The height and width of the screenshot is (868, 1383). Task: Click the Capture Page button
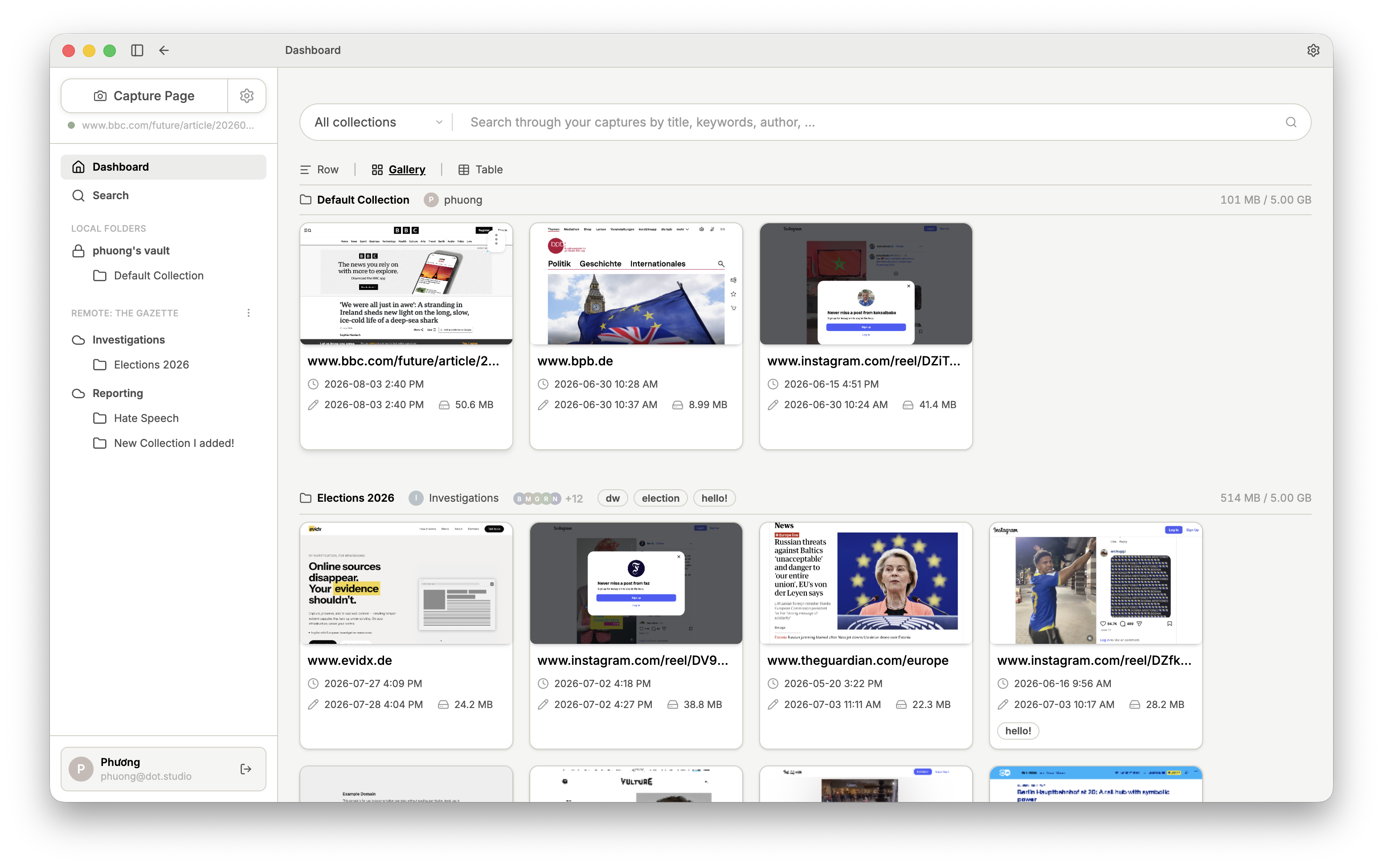(x=145, y=96)
